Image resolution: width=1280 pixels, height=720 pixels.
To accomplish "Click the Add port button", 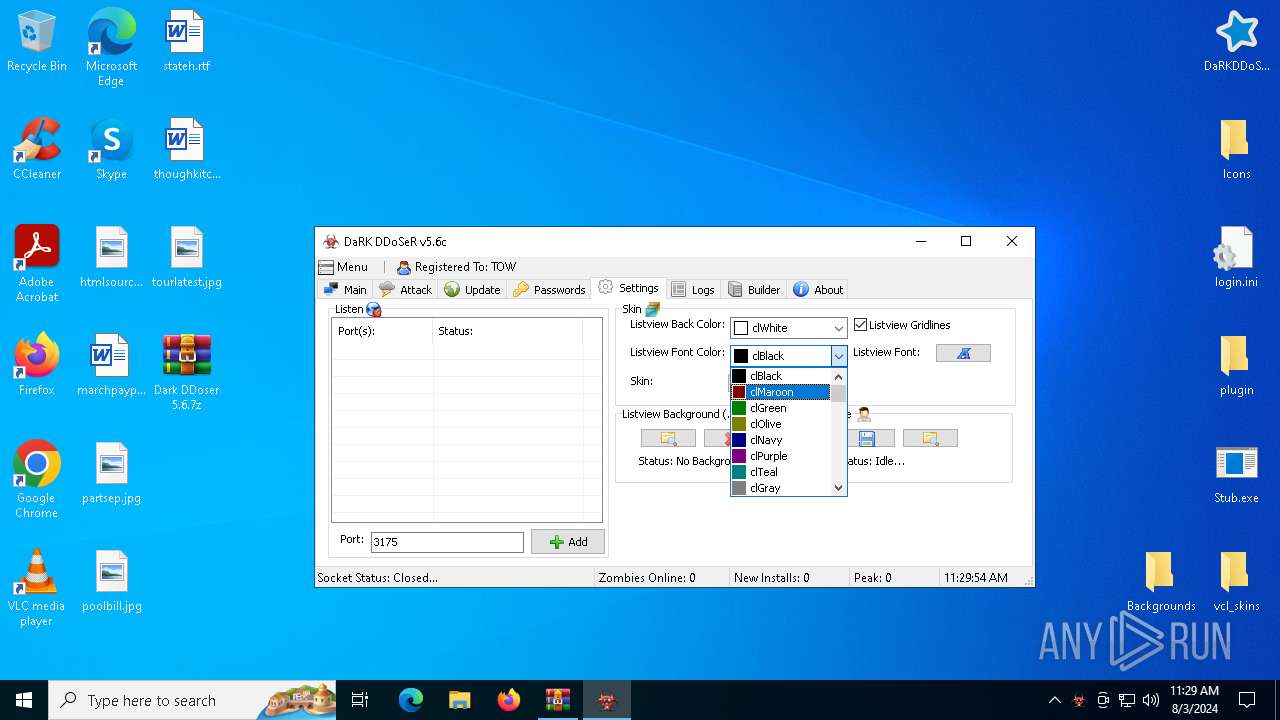I will (x=568, y=542).
